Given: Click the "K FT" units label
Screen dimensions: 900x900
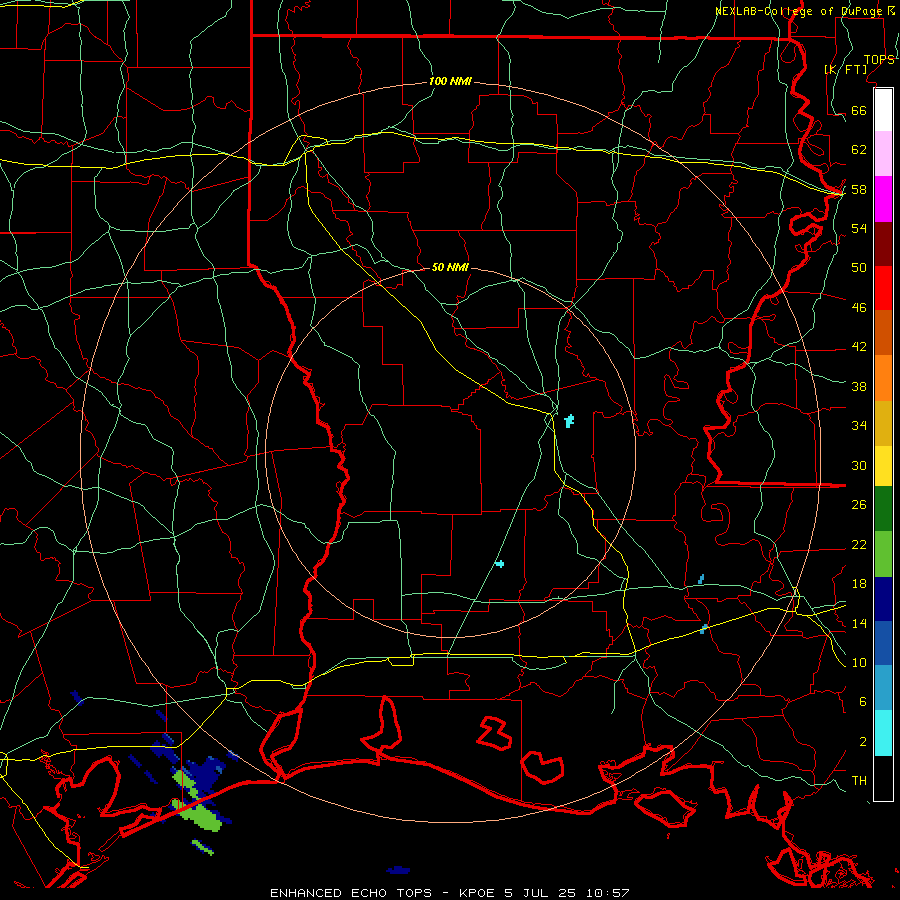Looking at the screenshot, I should 845,69.
